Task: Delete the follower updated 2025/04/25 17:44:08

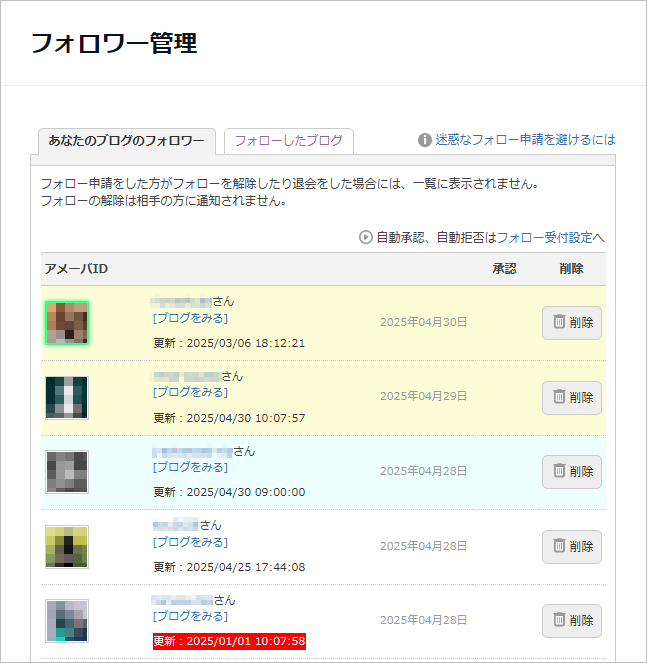Action: pyautogui.click(x=572, y=547)
